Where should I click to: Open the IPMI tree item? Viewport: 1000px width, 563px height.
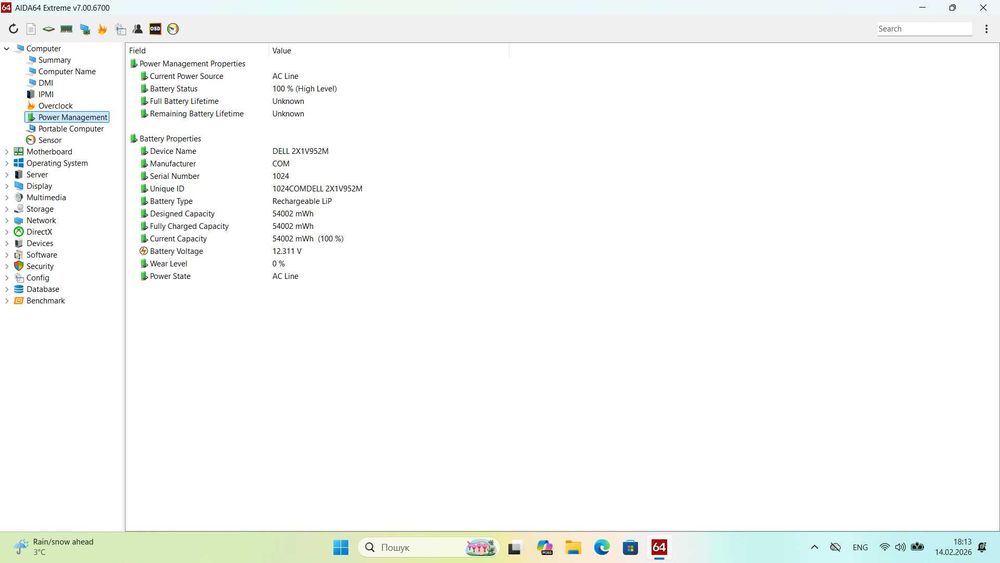[x=45, y=94]
